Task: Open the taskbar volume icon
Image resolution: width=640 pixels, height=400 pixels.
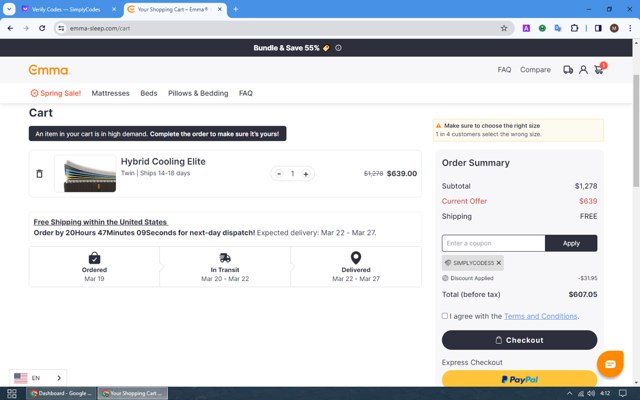Action: 591,393
